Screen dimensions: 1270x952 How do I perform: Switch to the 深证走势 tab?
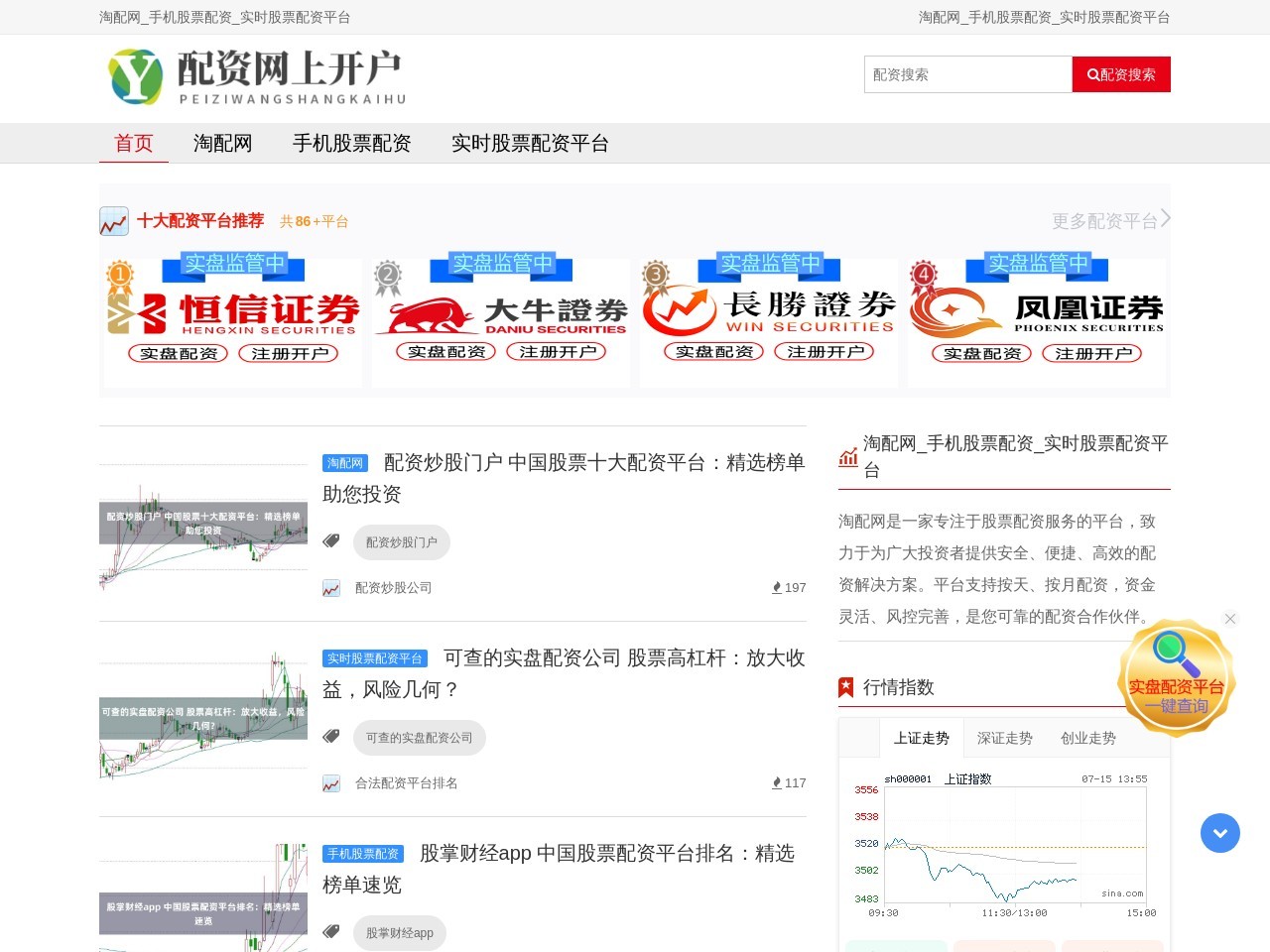(x=1004, y=738)
